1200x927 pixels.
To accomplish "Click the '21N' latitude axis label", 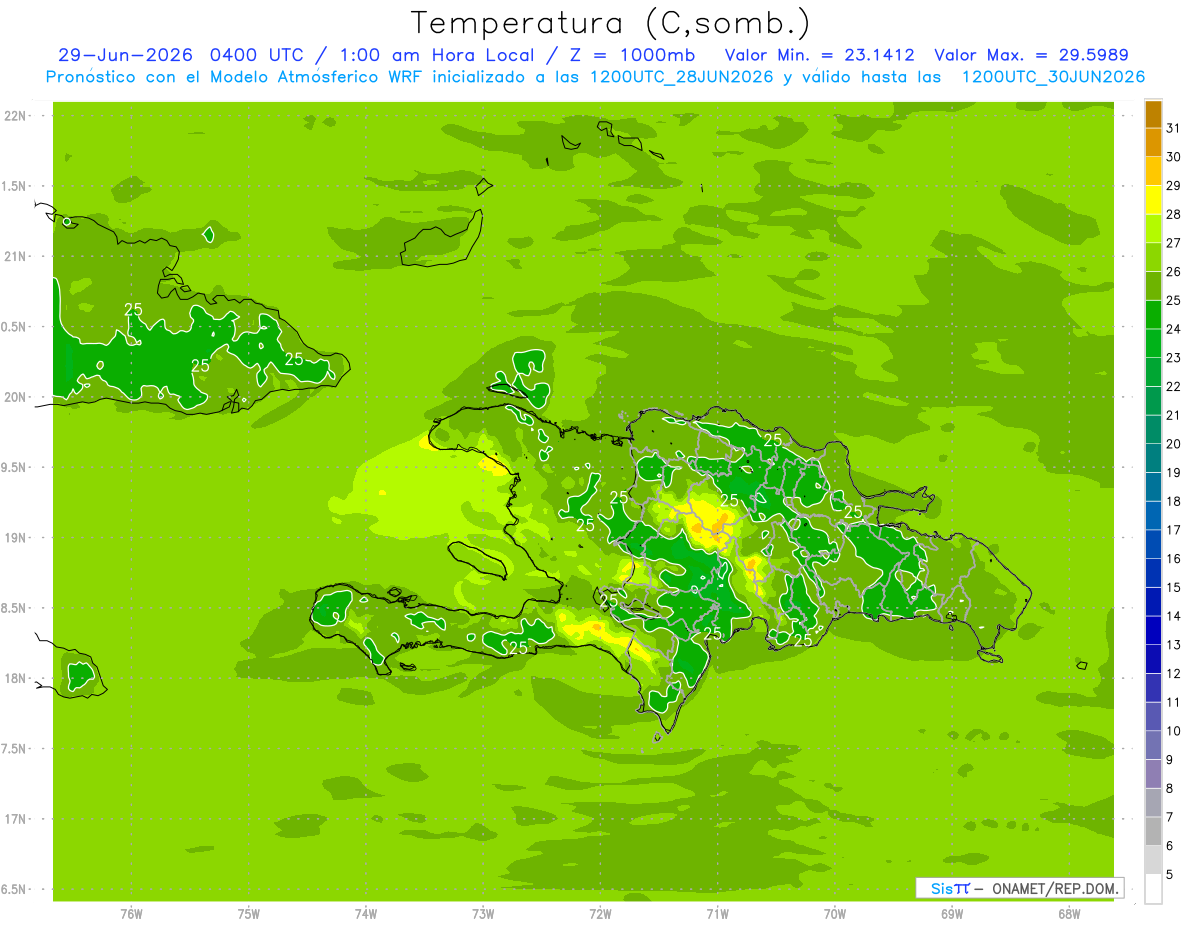I will [x=17, y=257].
